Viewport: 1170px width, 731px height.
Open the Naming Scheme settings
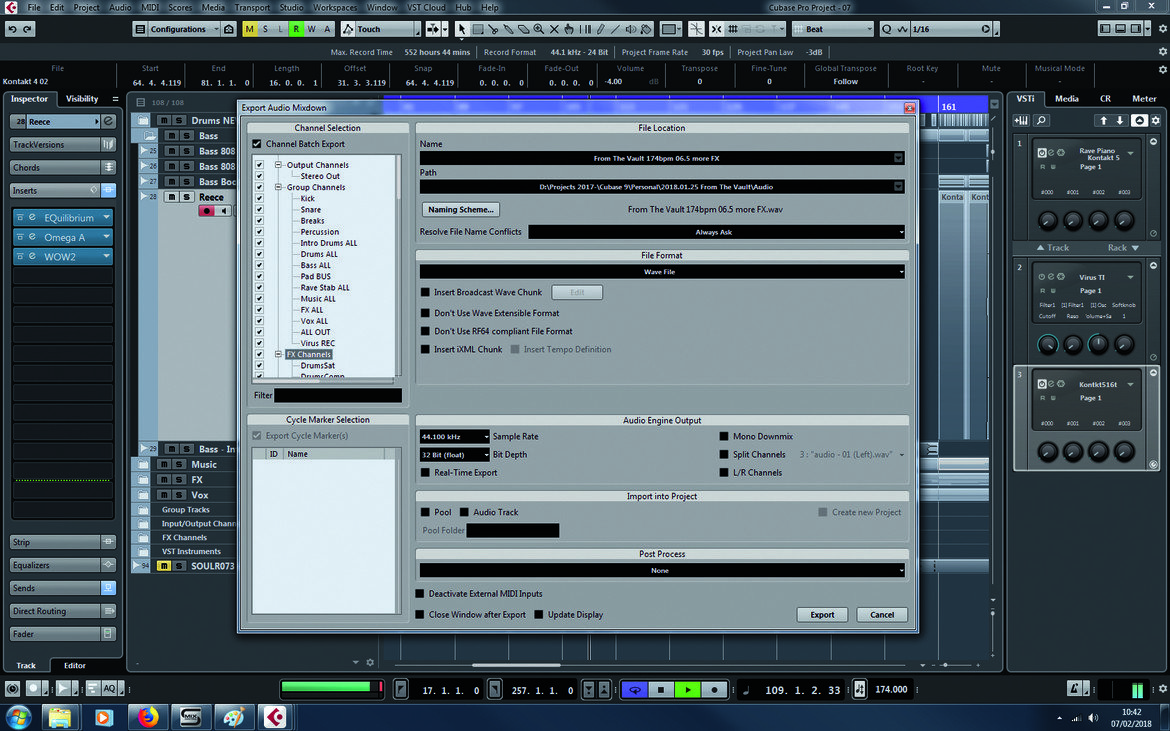(x=460, y=210)
